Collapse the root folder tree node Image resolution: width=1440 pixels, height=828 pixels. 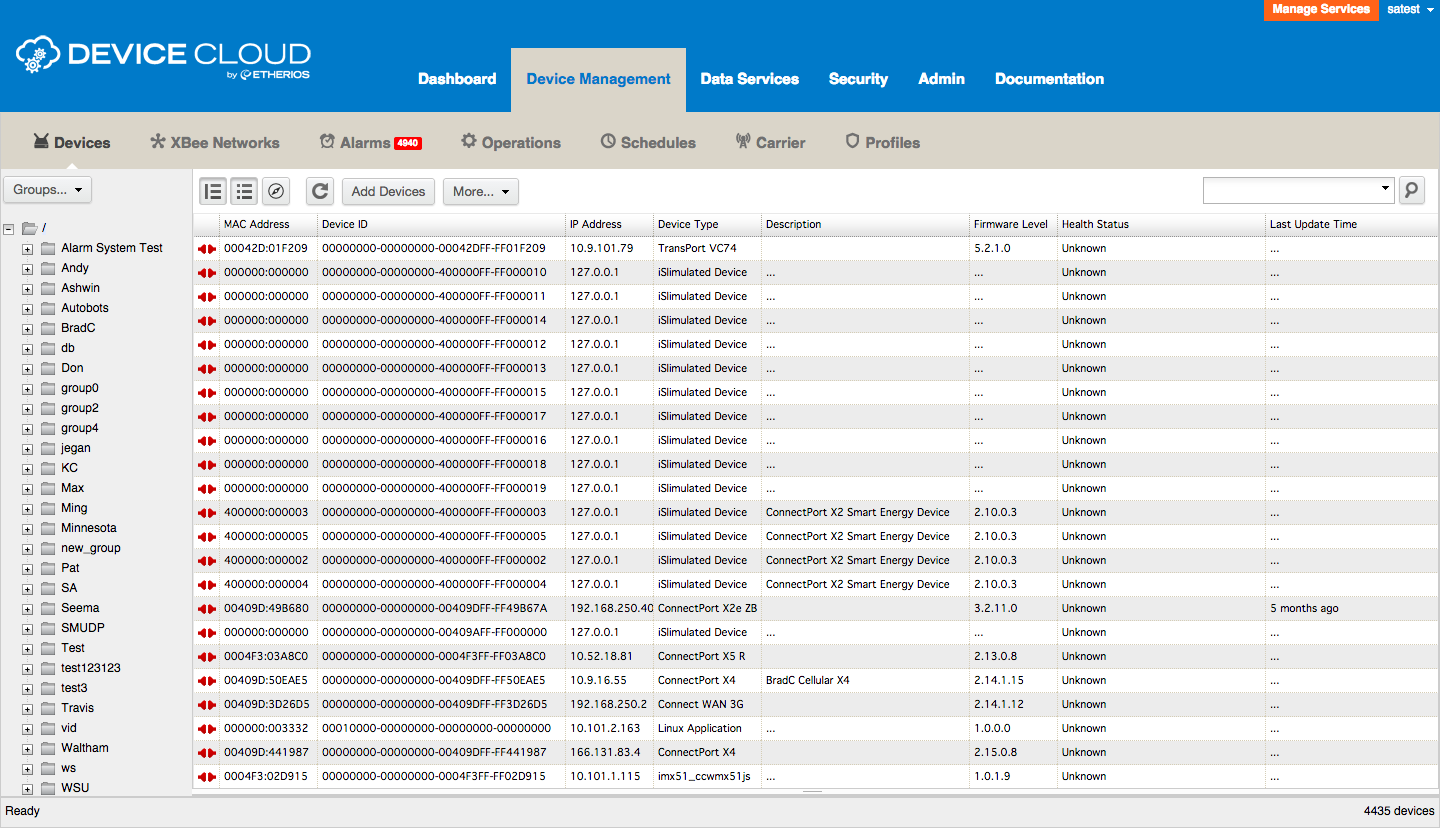8,228
